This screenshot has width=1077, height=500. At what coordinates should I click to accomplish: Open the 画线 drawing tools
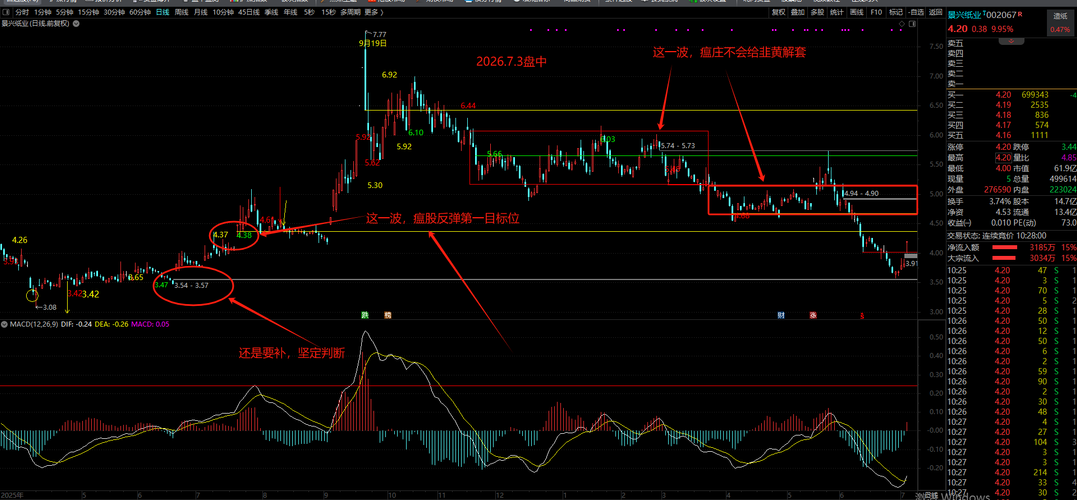coord(857,12)
